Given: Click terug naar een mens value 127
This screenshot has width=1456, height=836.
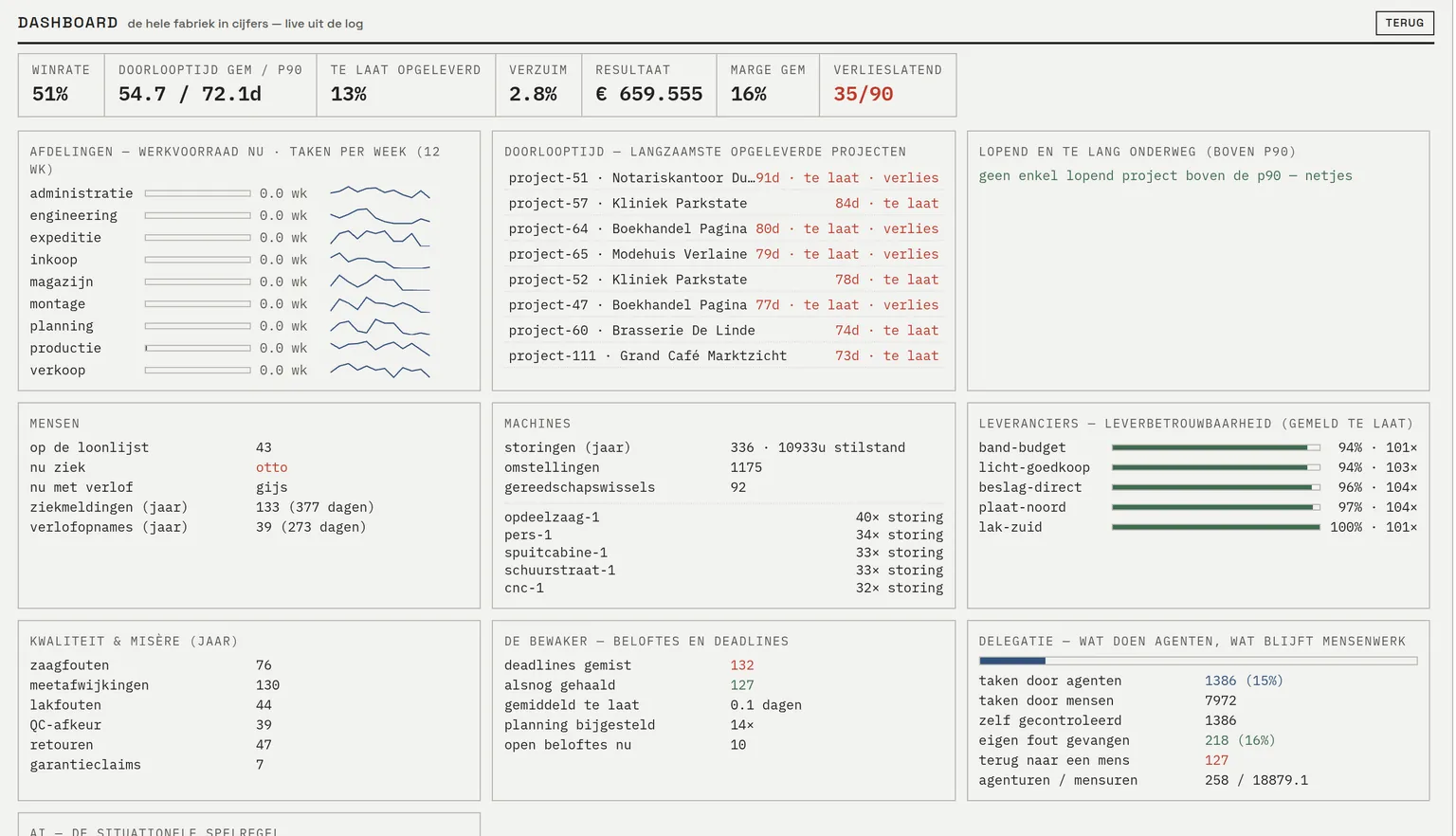Looking at the screenshot, I should [1216, 760].
